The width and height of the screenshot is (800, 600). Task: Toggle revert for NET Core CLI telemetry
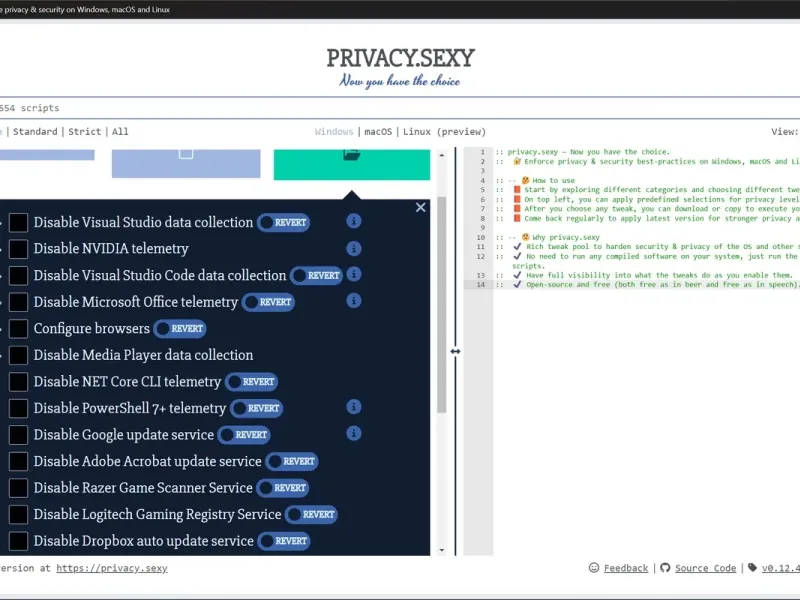(x=252, y=382)
